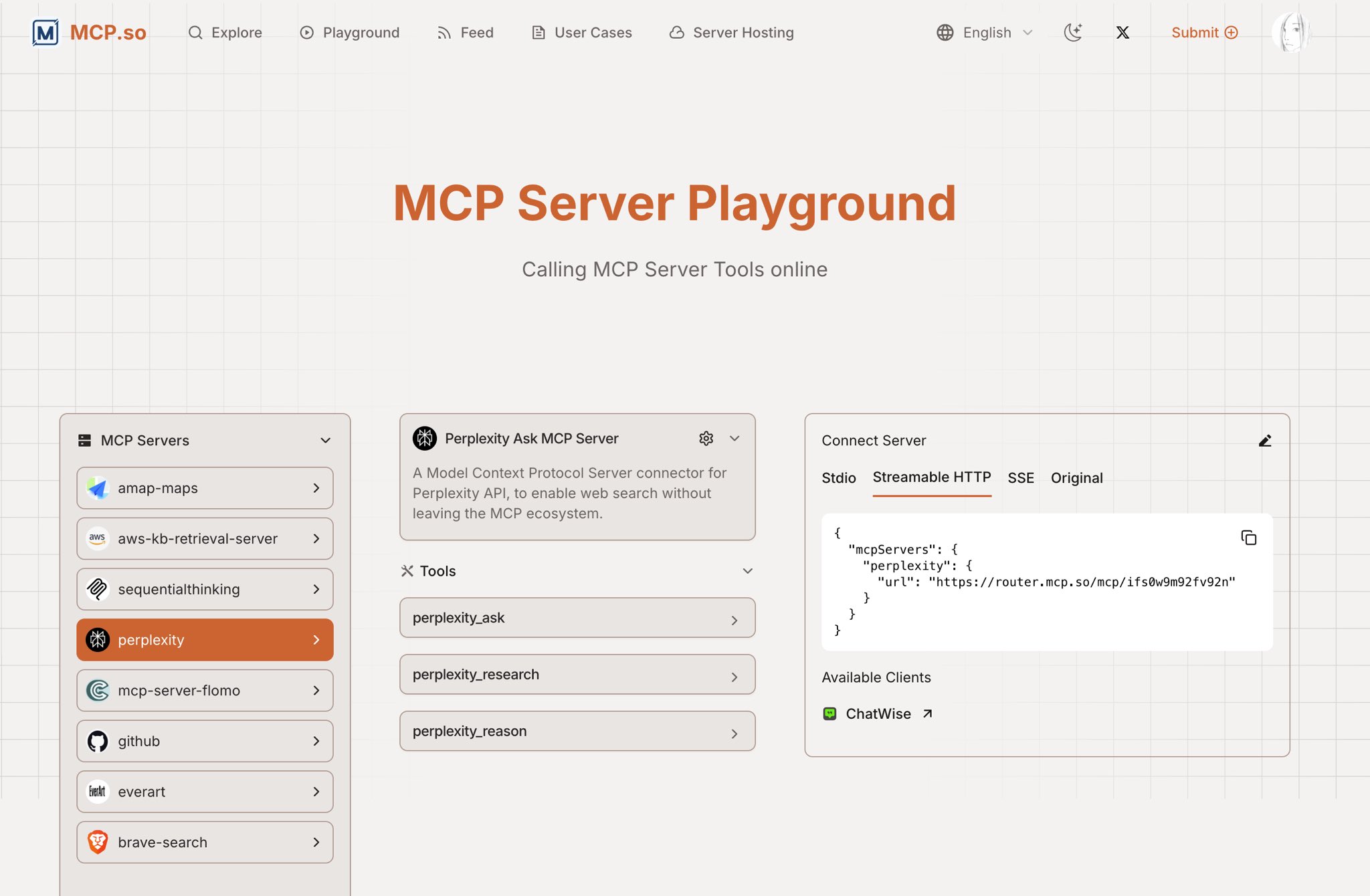The image size is (1370, 896).
Task: Expand the perplexity_research tool
Action: [577, 674]
